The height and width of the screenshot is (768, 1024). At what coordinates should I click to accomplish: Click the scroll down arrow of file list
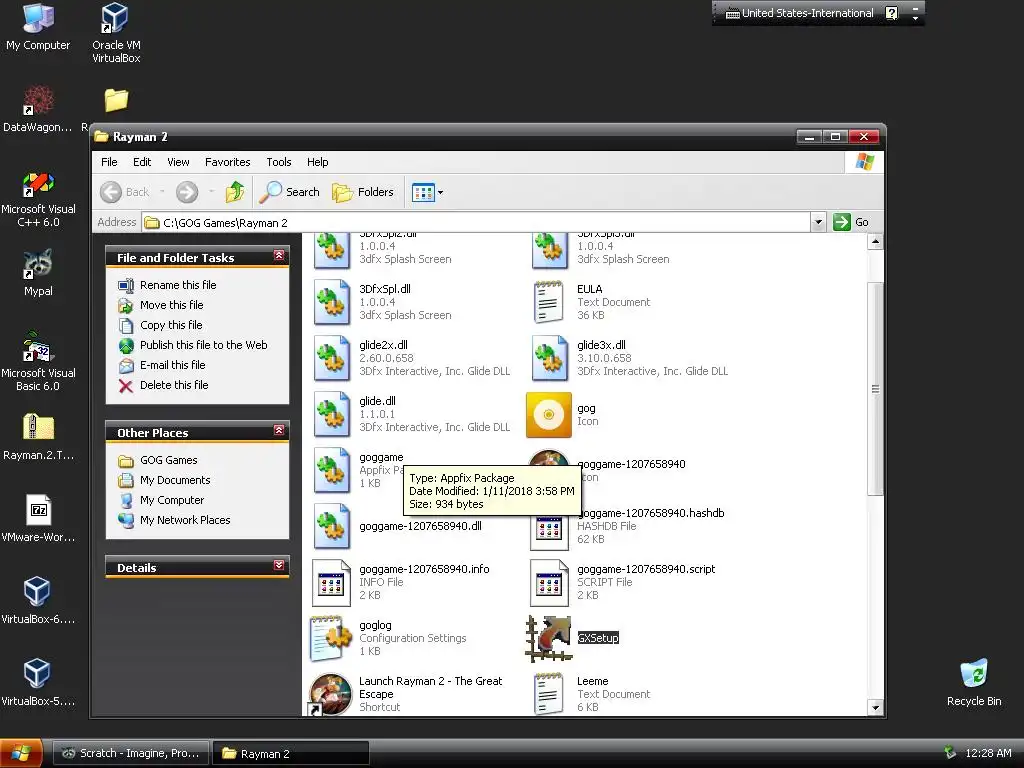tap(875, 707)
